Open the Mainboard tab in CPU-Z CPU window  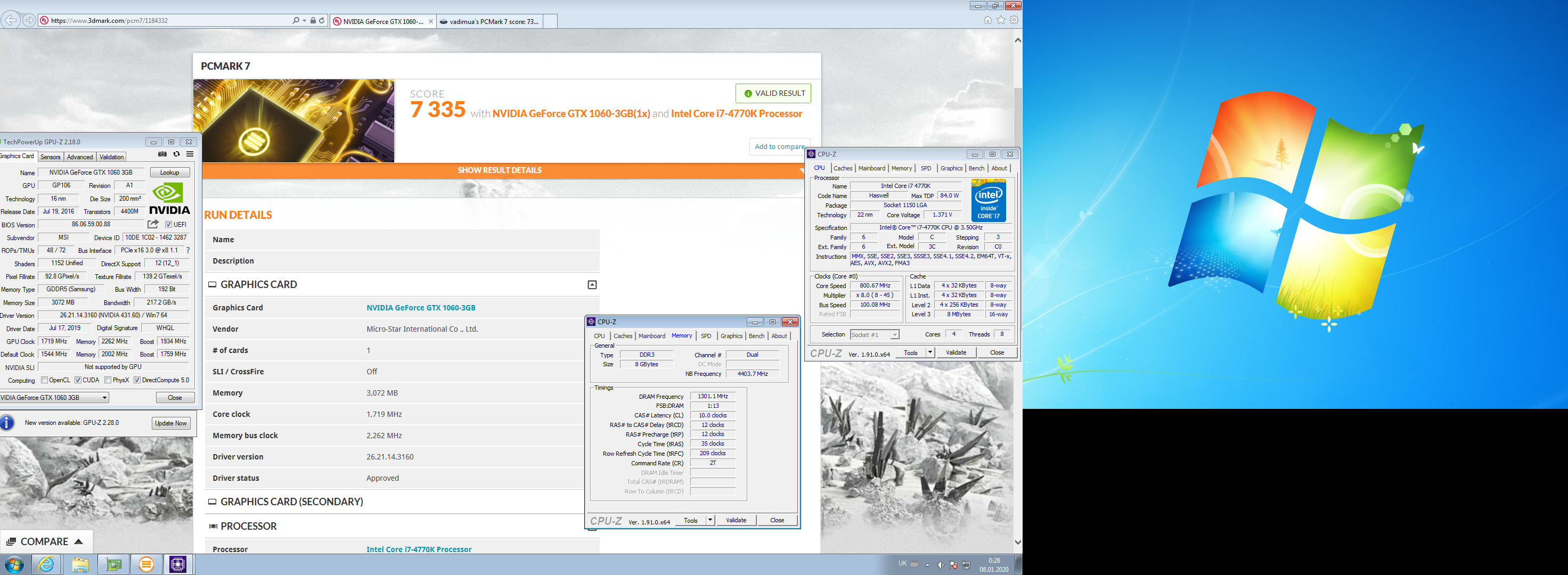pyautogui.click(x=872, y=169)
